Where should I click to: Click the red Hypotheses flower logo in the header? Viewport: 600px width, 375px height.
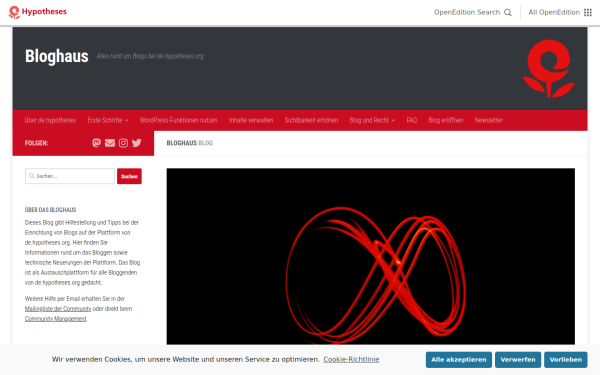pyautogui.click(x=549, y=68)
